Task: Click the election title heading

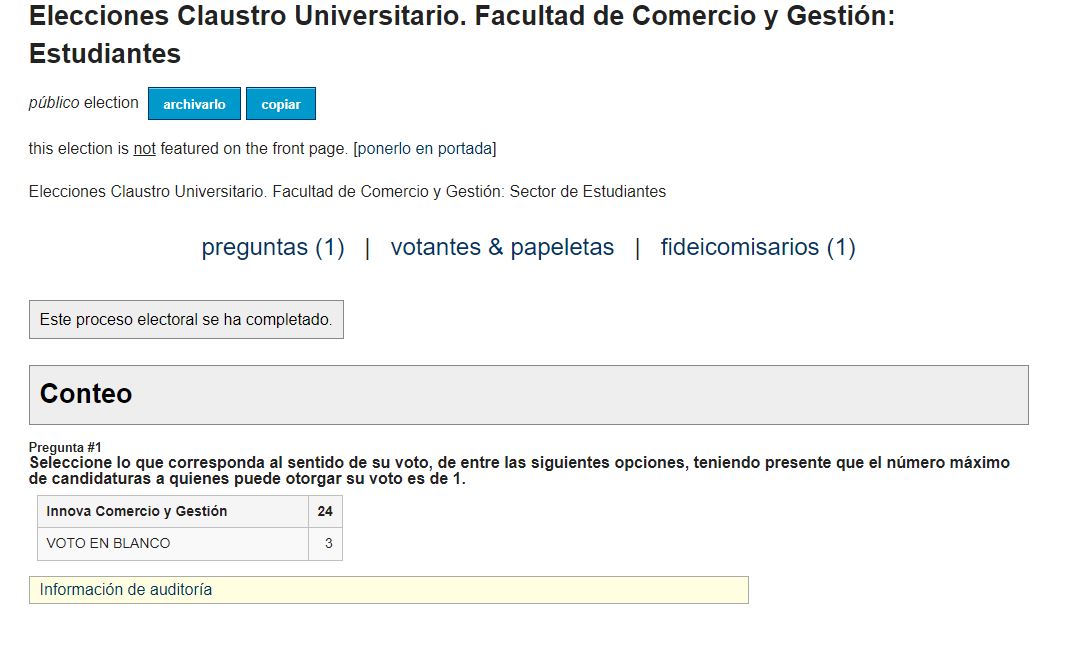Action: [x=462, y=34]
